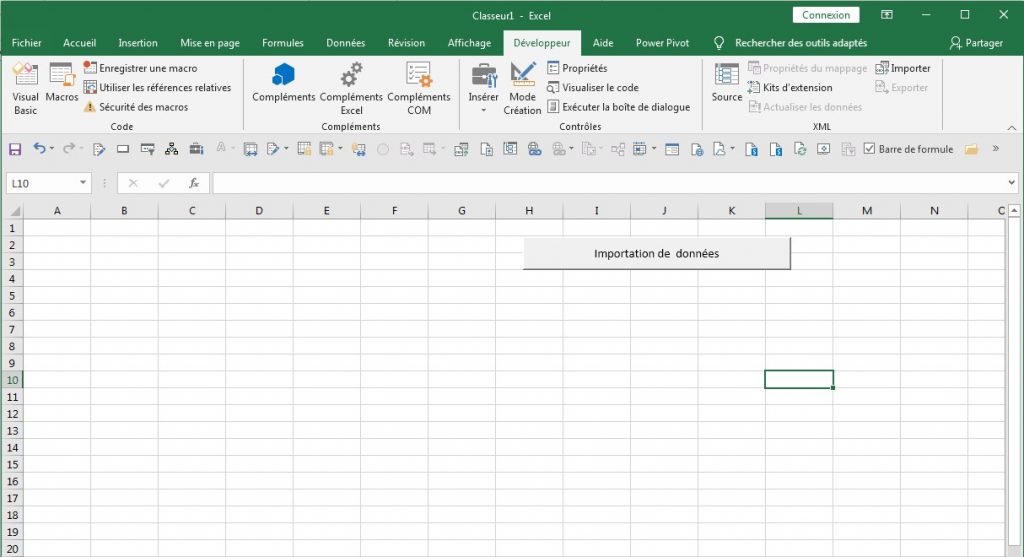Click the briefcase toolbox icon in quick toolbar
The width and height of the screenshot is (1024, 557).
(196, 150)
